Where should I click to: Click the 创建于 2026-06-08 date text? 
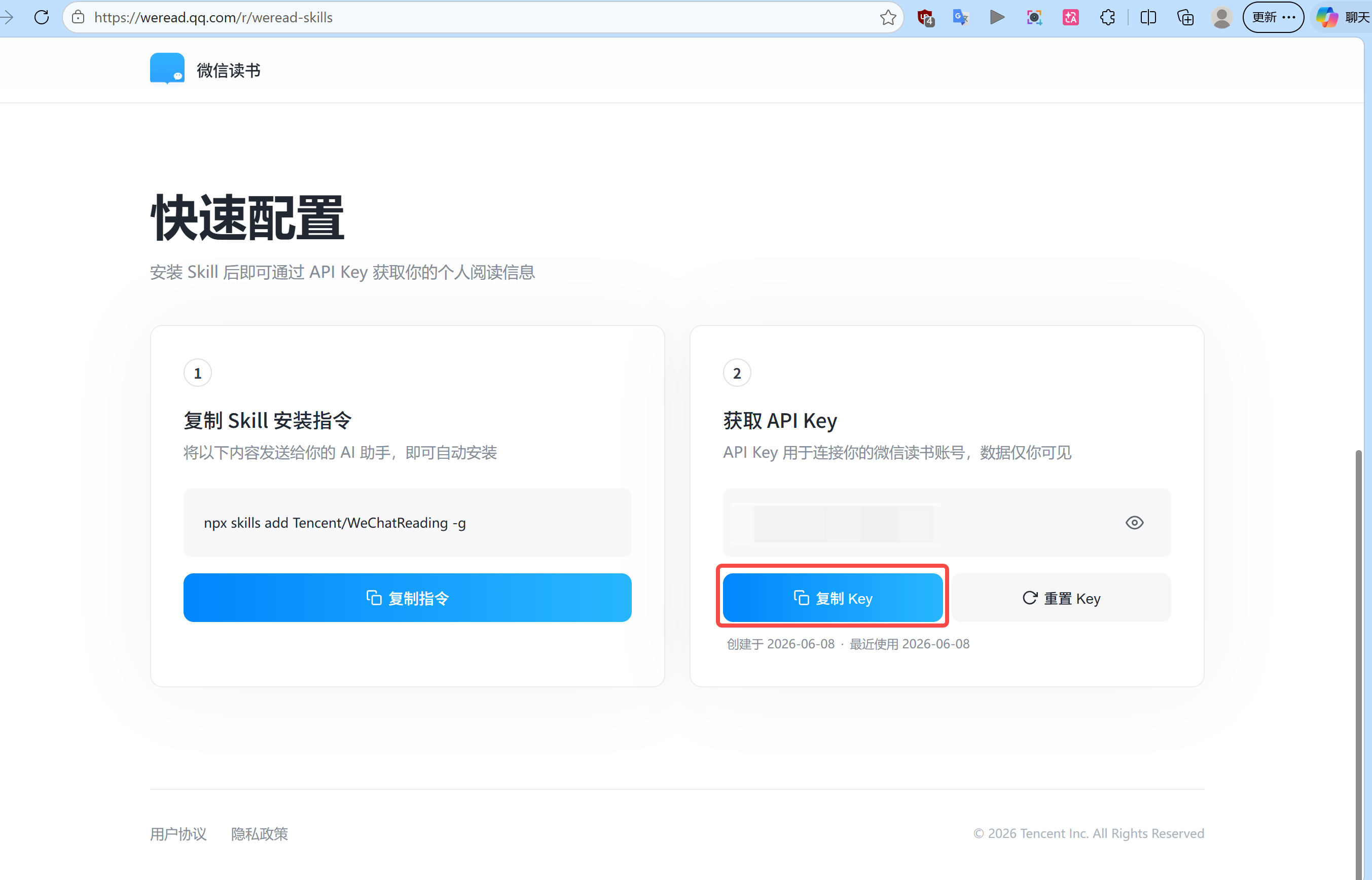781,644
